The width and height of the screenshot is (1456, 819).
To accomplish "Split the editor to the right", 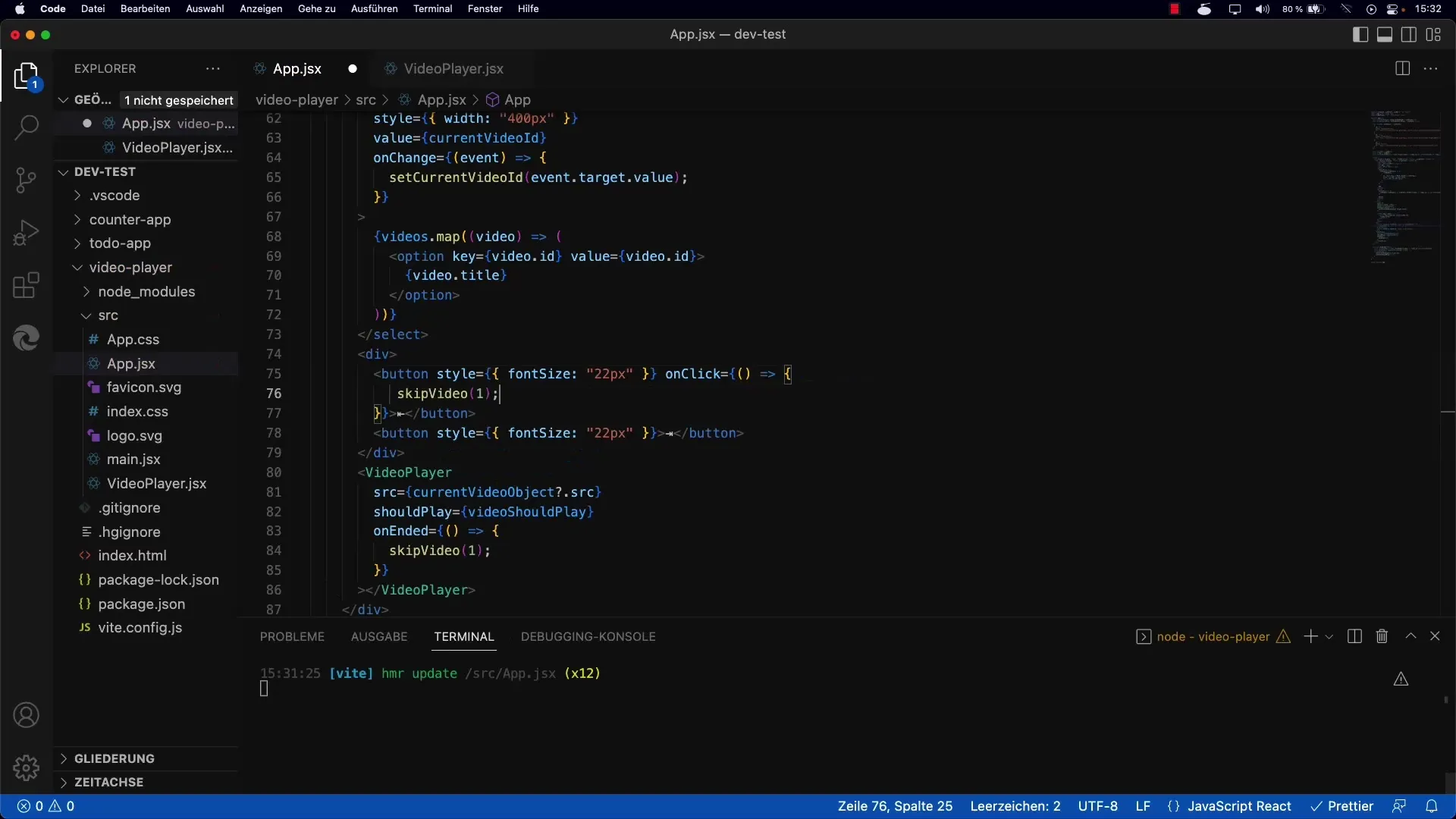I will 1402,68.
